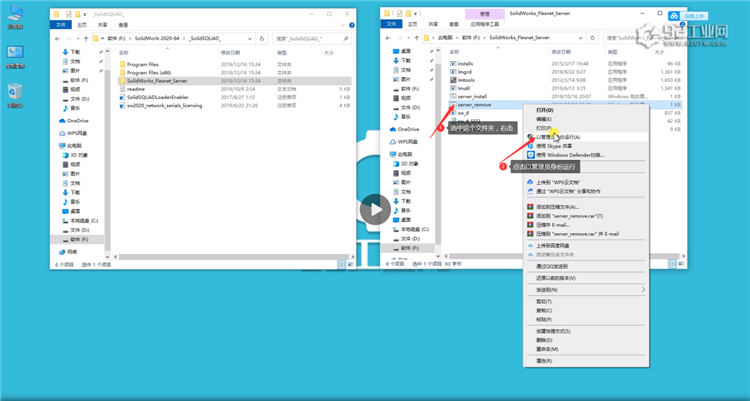Select the sw2020_network_serials_licensing file

164,105
